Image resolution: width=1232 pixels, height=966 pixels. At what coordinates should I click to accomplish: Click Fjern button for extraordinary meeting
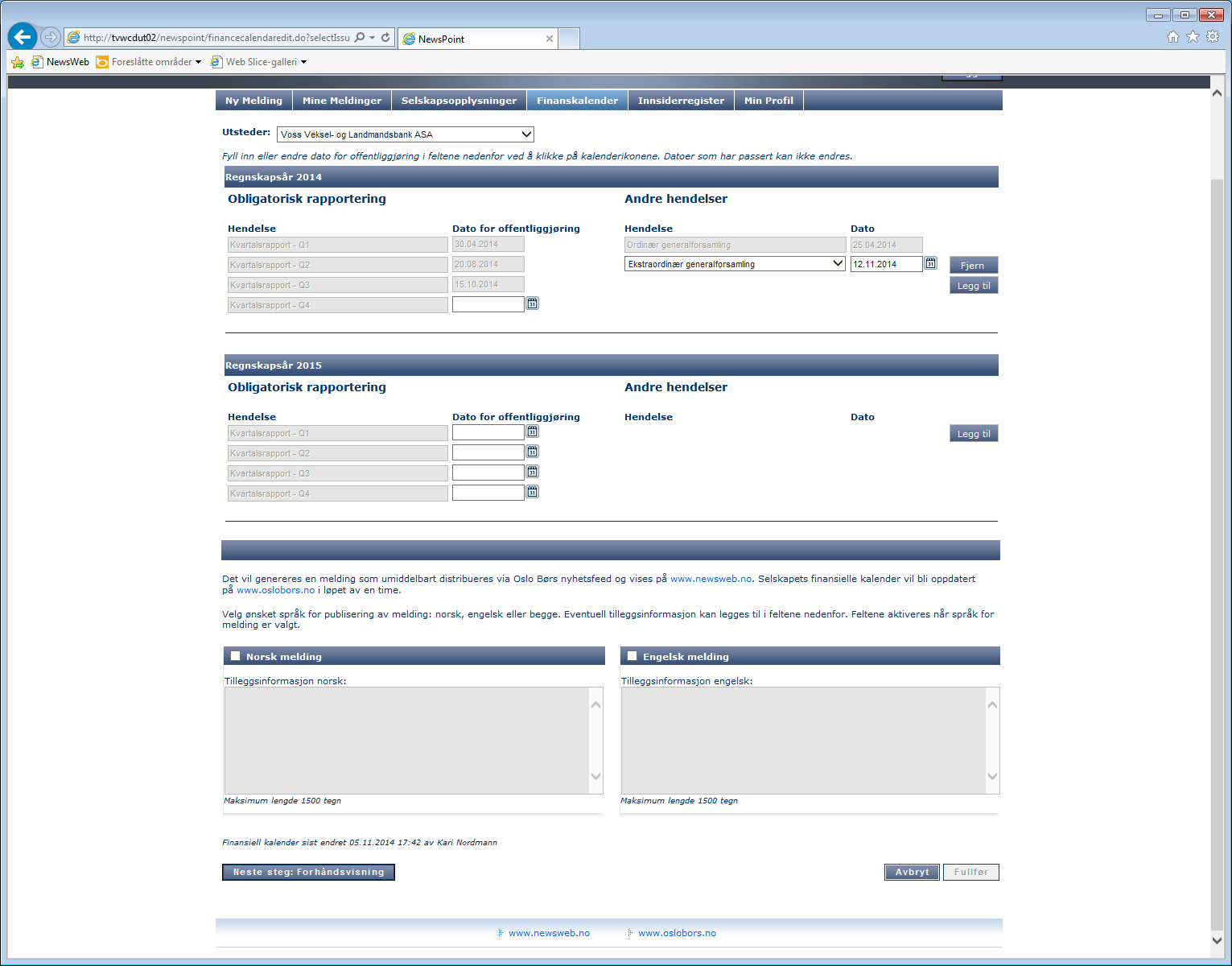974,265
